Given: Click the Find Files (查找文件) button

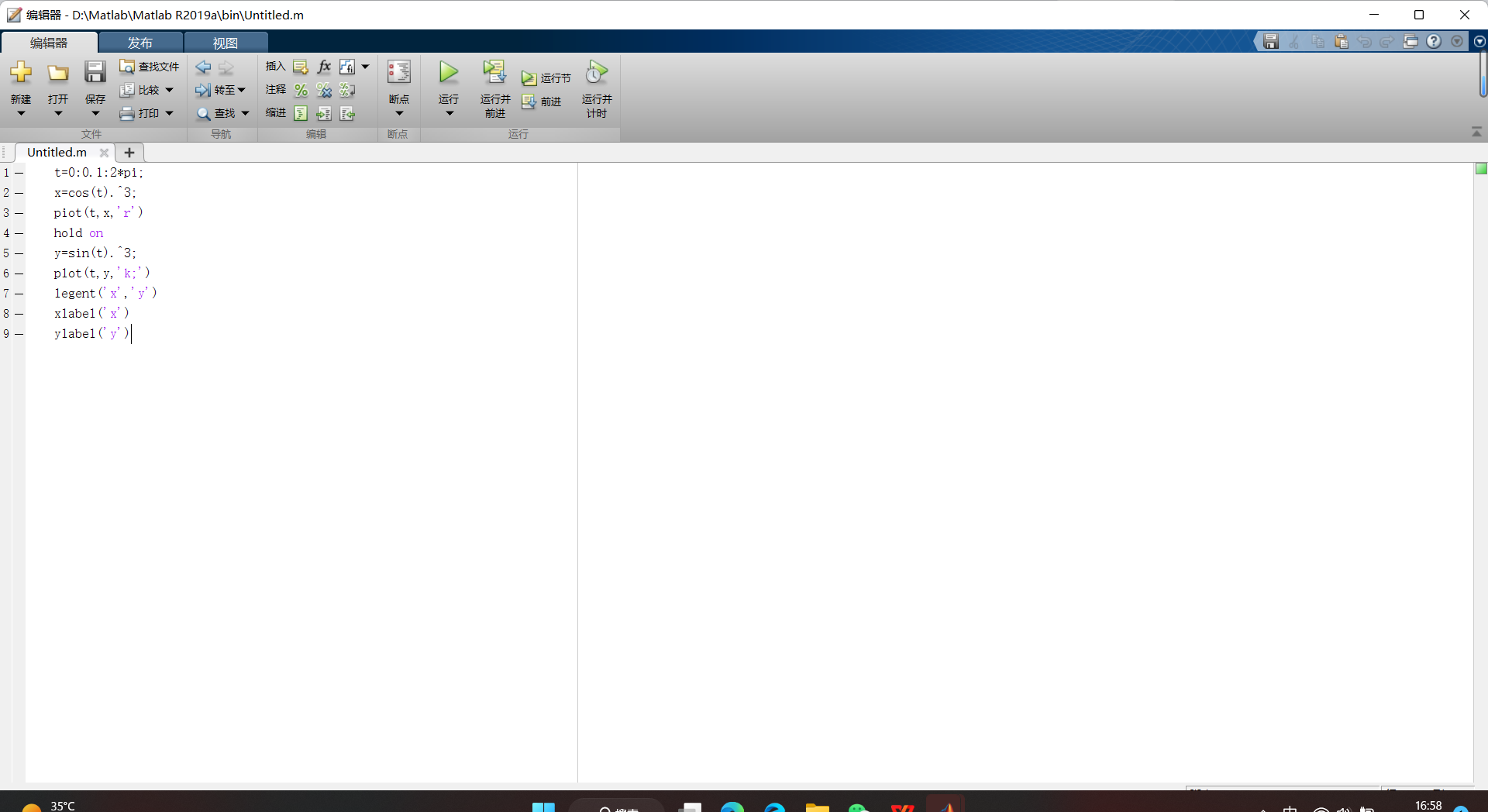Looking at the screenshot, I should (149, 67).
